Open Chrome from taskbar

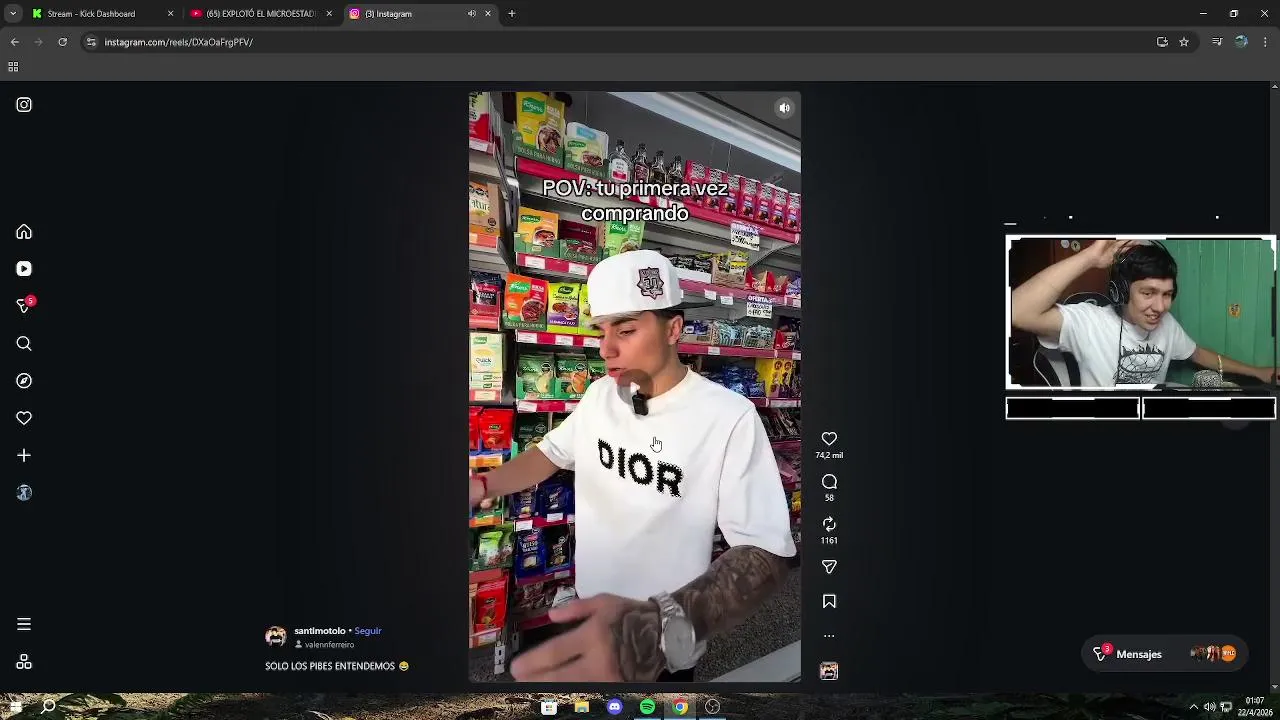point(680,707)
